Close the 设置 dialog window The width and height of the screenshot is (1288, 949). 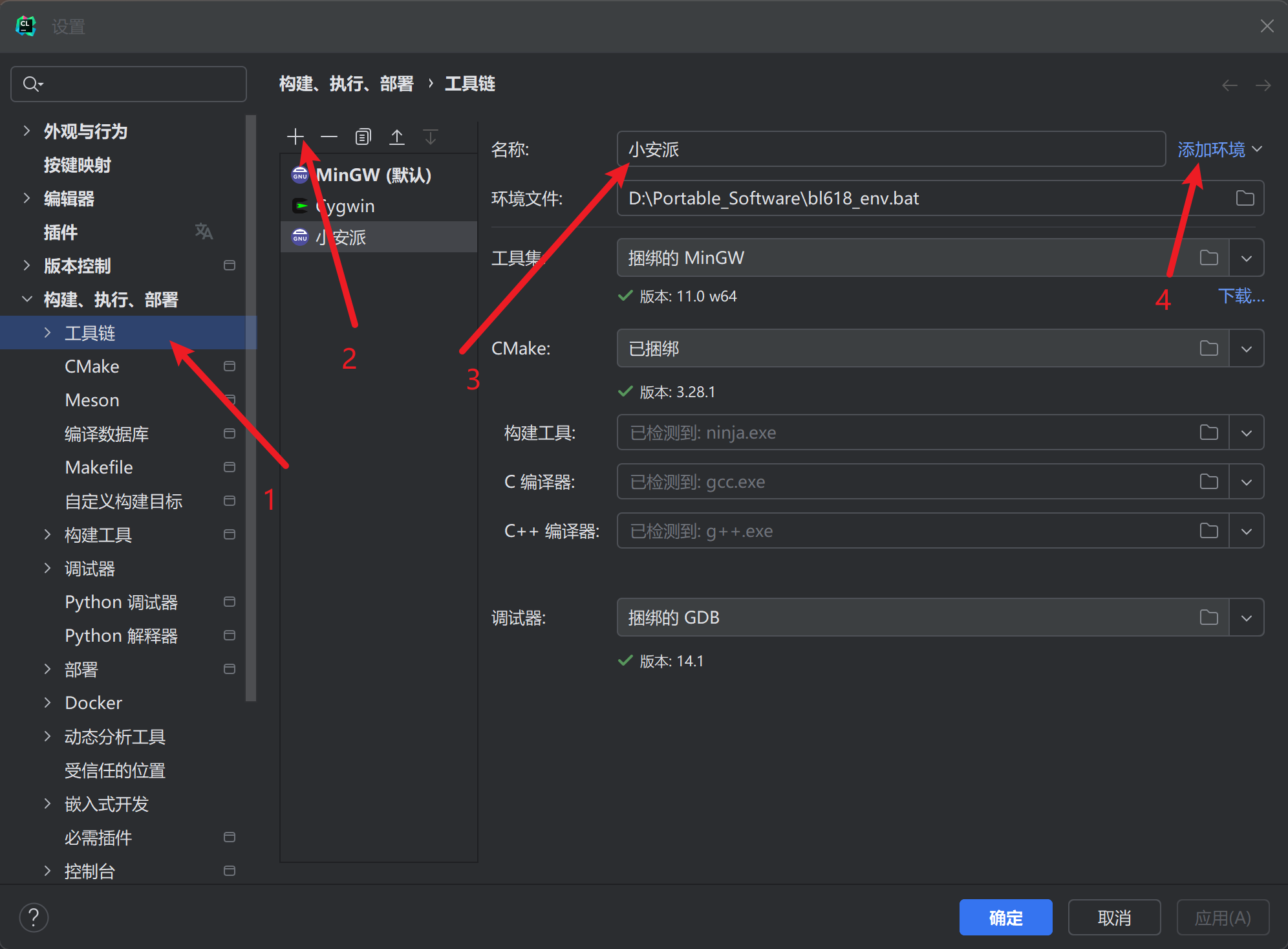1267,26
